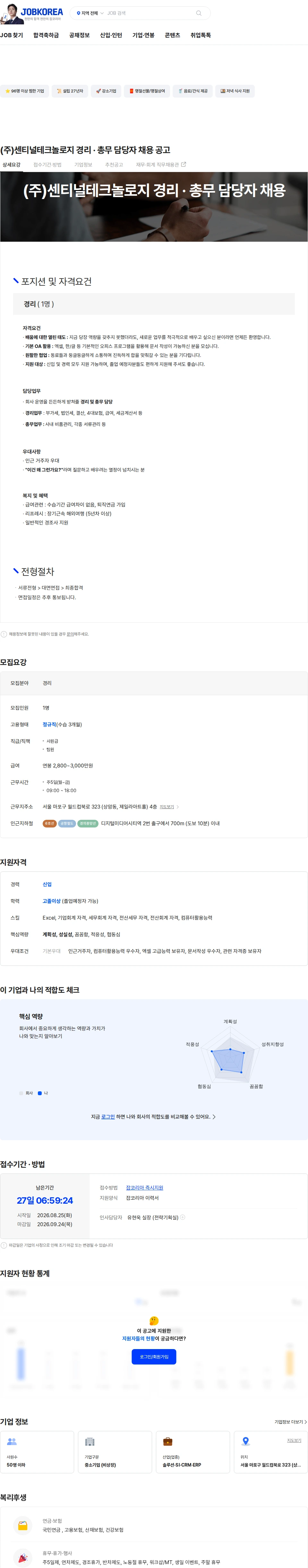Open the 합격축하금 menu
308x1568 pixels.
point(46,35)
